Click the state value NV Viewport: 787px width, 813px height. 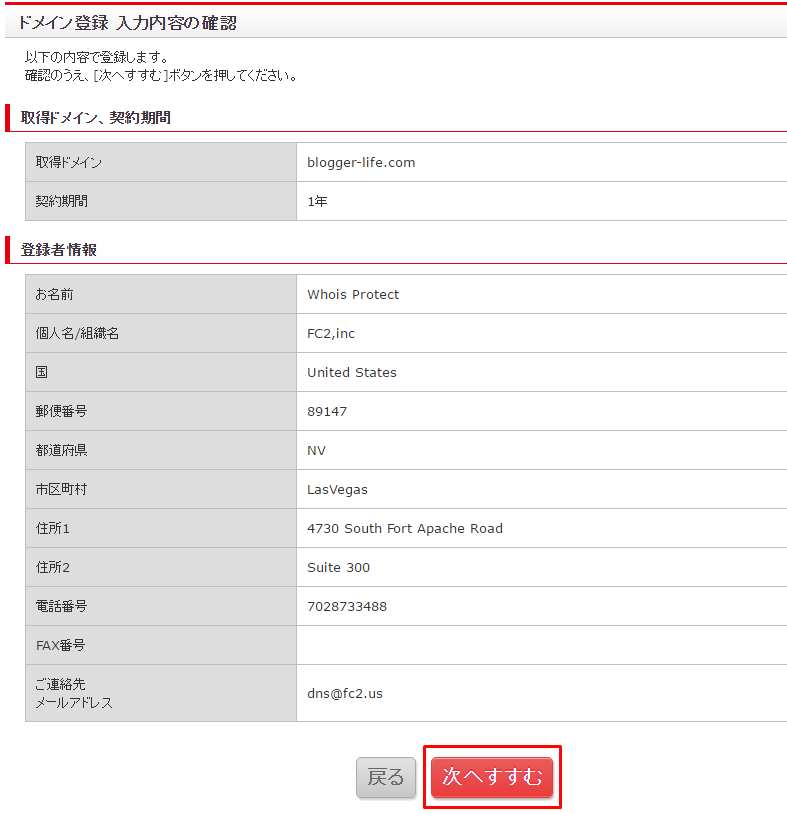316,451
